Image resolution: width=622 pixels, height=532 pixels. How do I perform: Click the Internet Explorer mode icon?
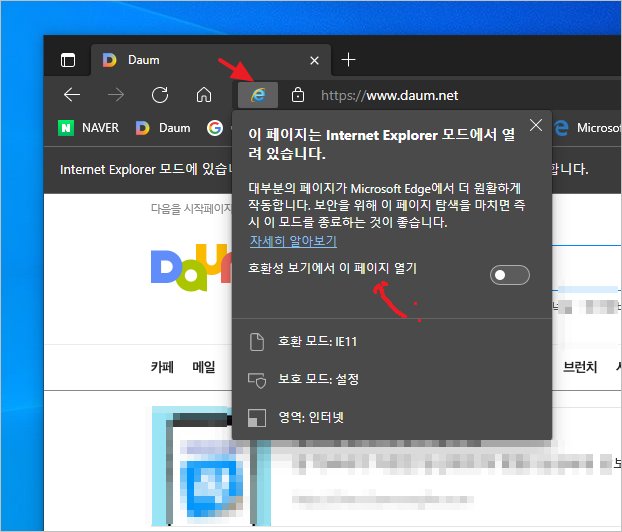click(258, 95)
